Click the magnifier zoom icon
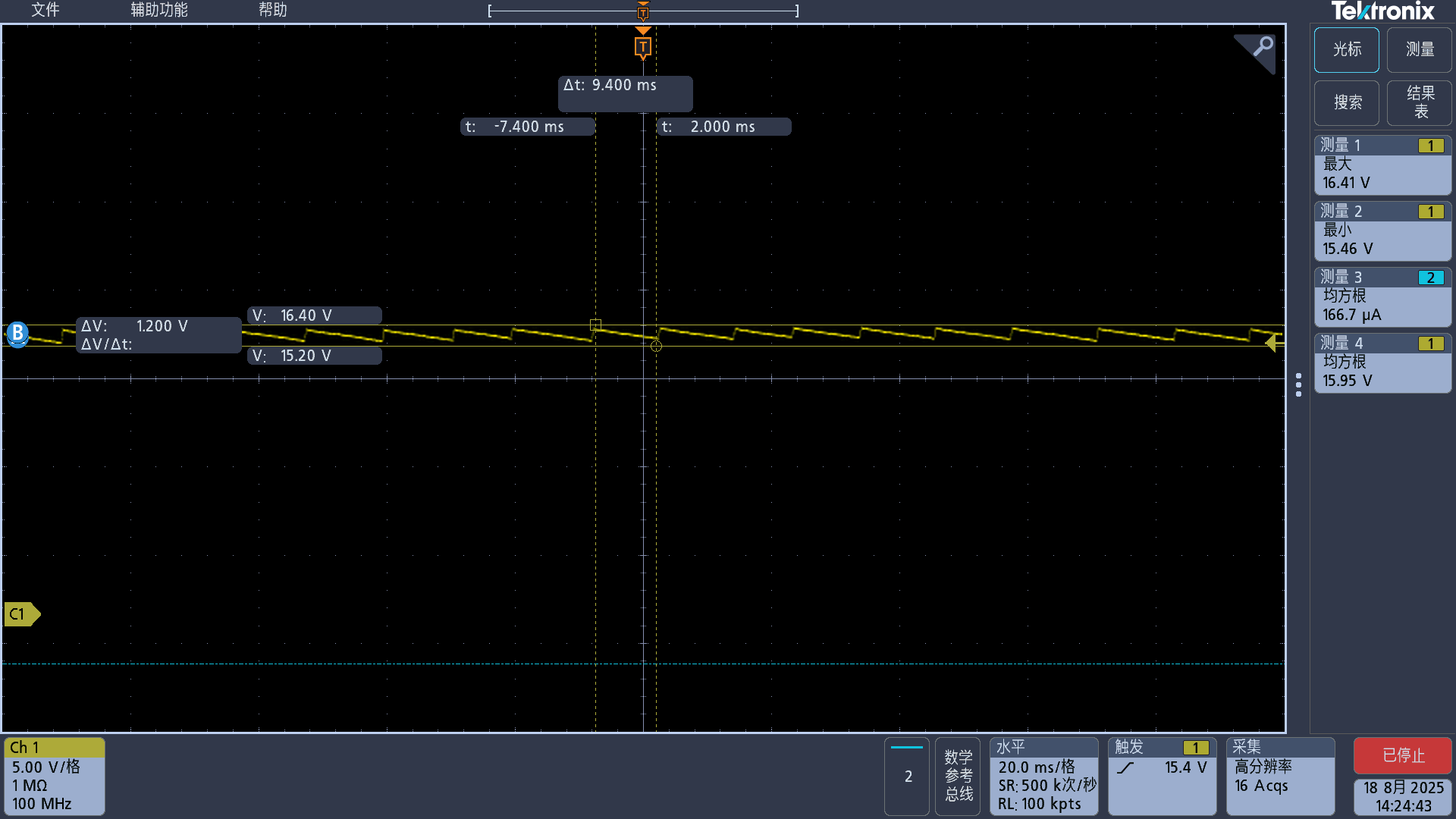 pos(1262,47)
